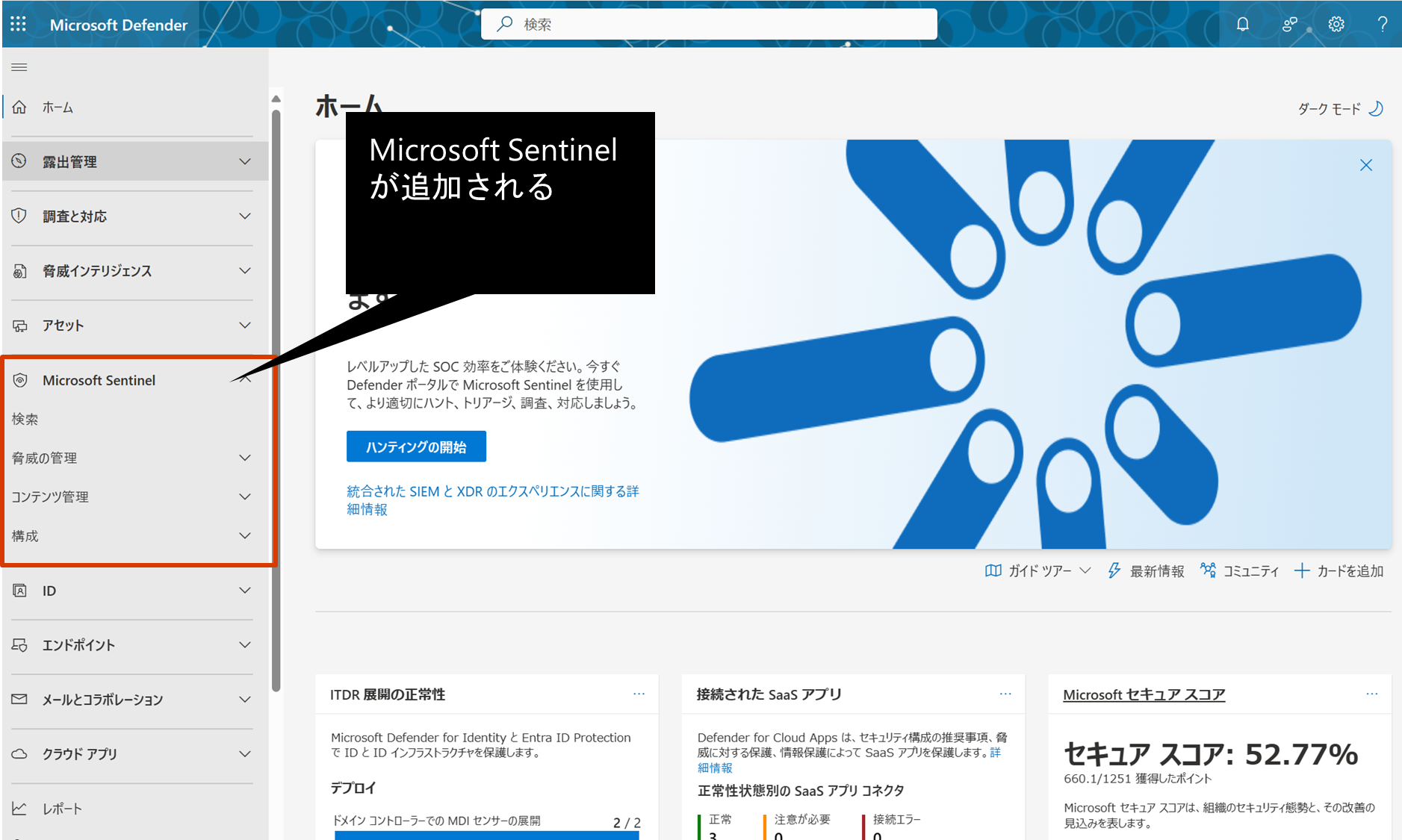Collapse the navigation pane with the hamburger icon
Screen dimensions: 1402x840
[19, 66]
